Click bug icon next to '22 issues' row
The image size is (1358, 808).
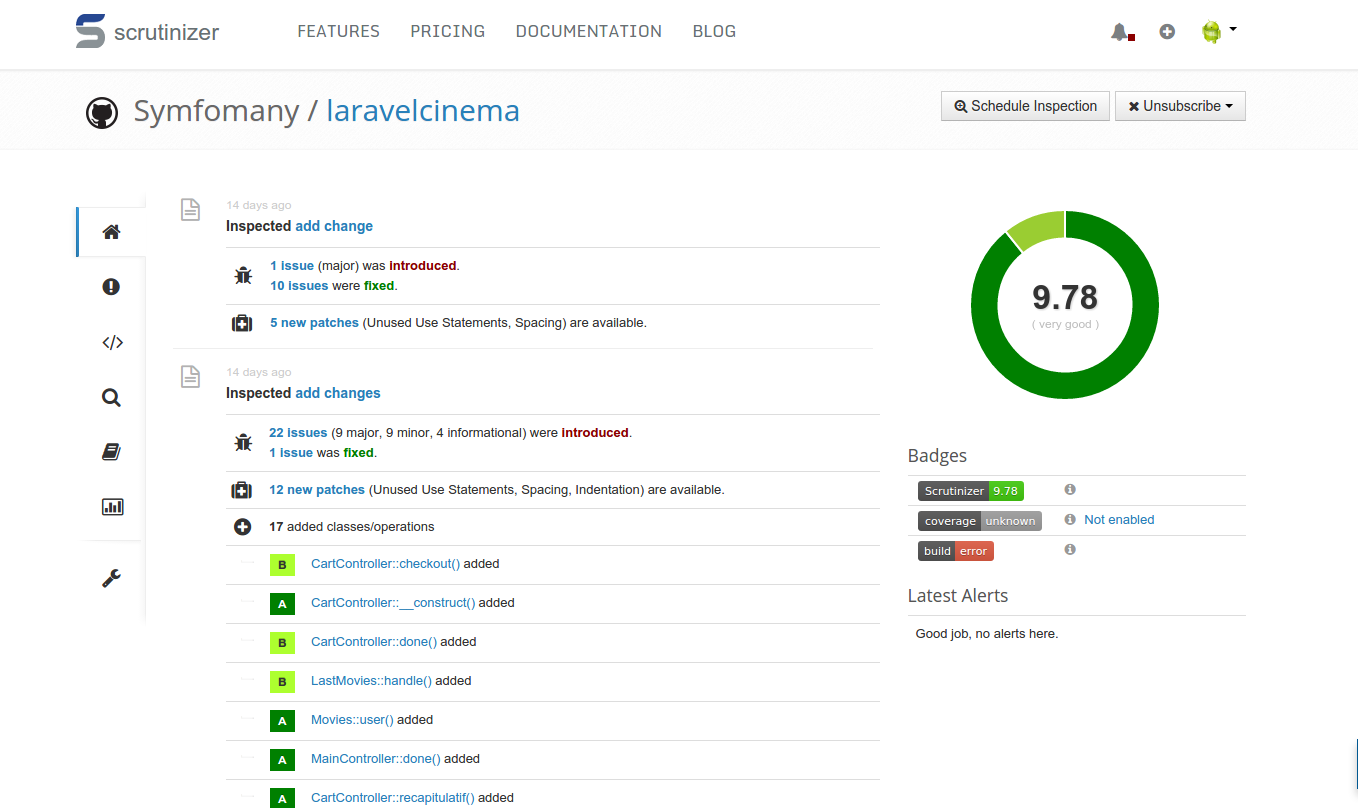coord(243,442)
